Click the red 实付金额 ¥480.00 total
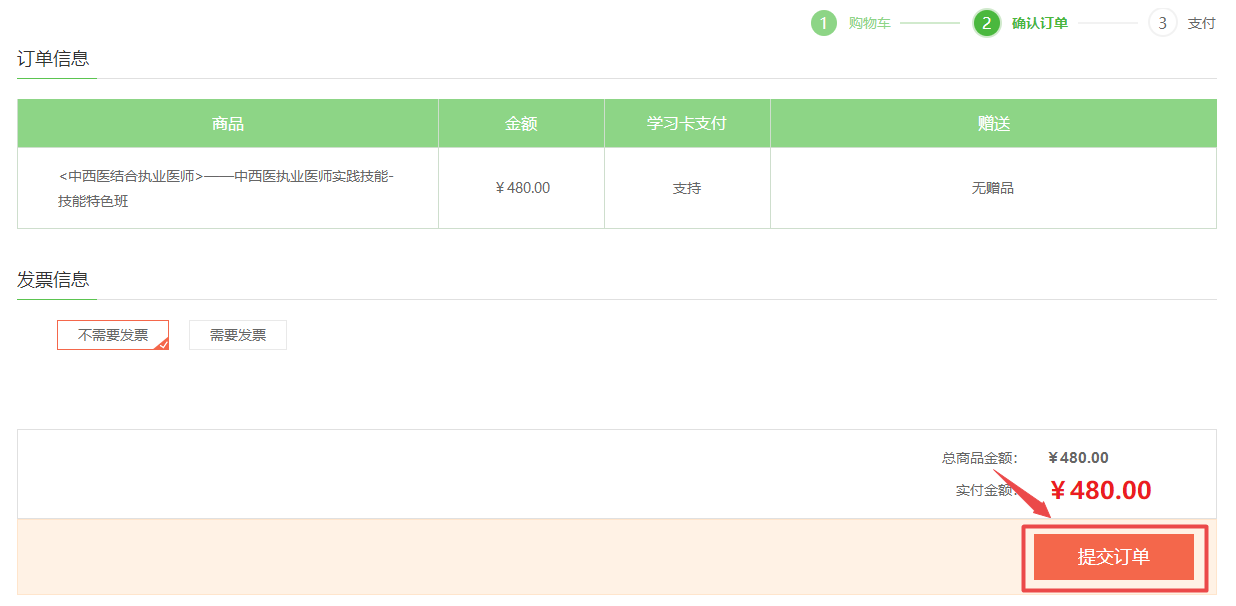Image resolution: width=1236 pixels, height=606 pixels. pos(1100,490)
